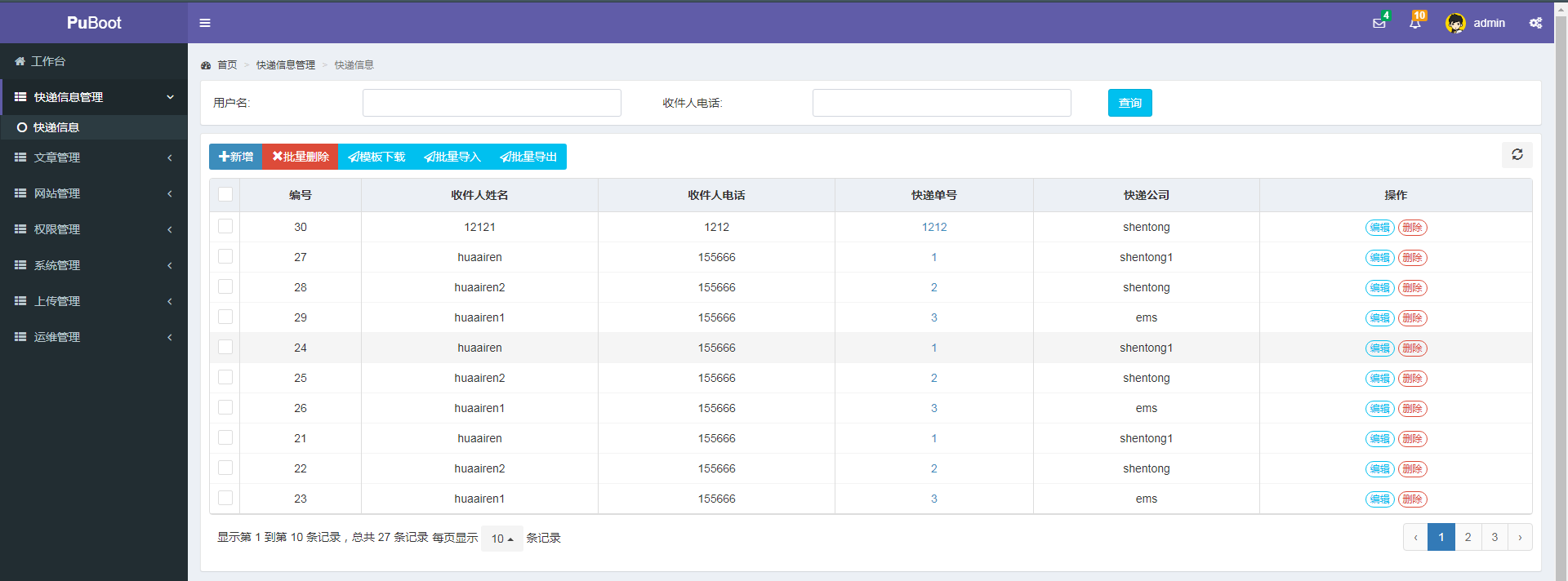This screenshot has width=1568, height=581.
Task: Toggle the sidebar with the hamburger icon
Action: 205,23
